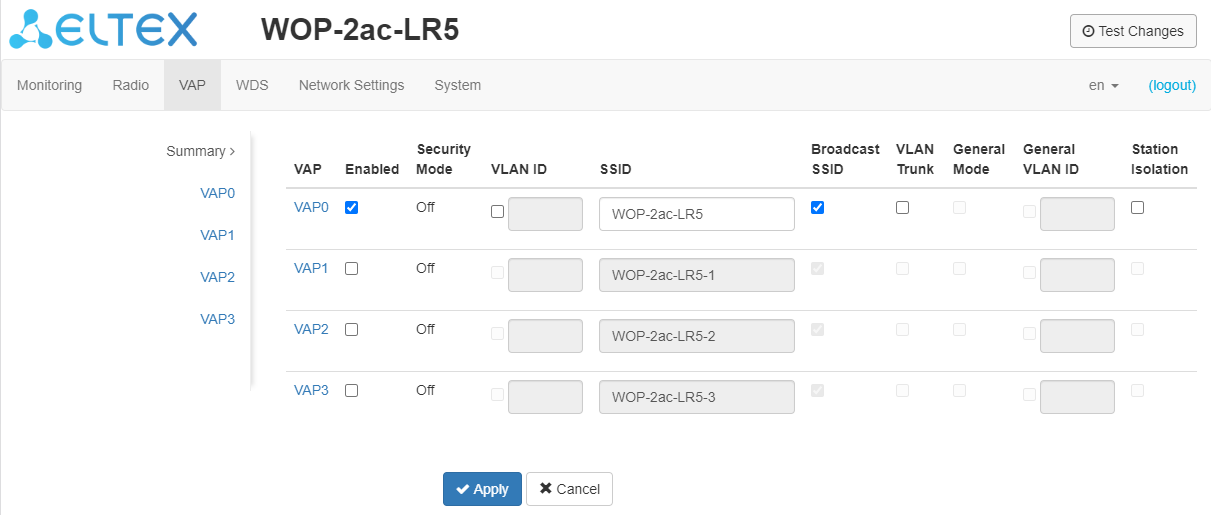Click the Apply button
Viewport: 1211px width, 515px height.
click(482, 489)
